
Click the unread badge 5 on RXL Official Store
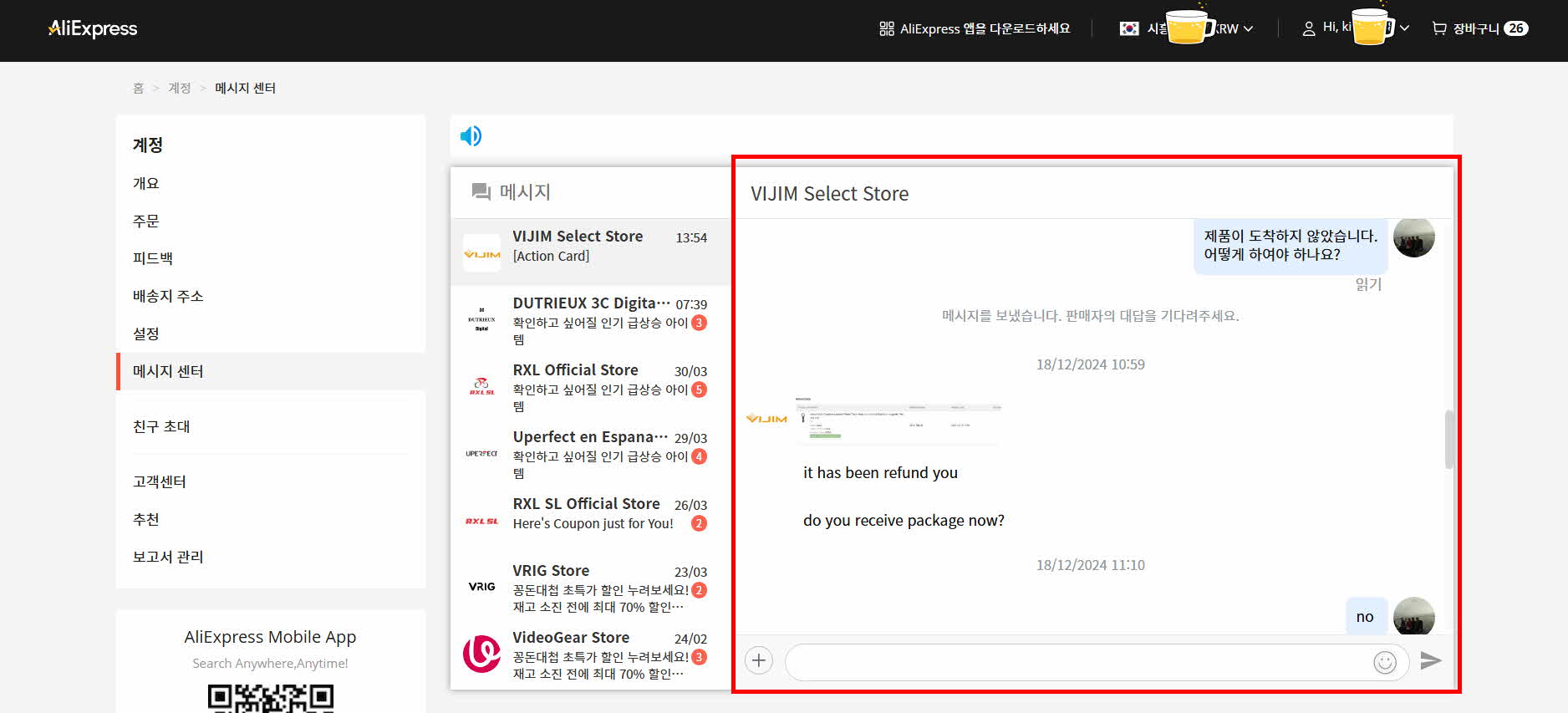coord(700,390)
